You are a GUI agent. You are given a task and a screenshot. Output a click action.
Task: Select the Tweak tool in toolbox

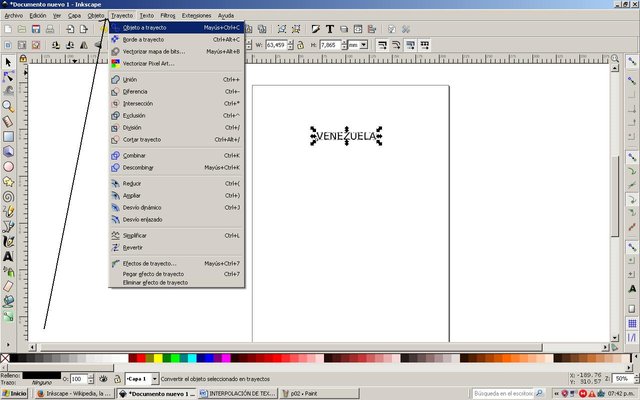[8, 91]
